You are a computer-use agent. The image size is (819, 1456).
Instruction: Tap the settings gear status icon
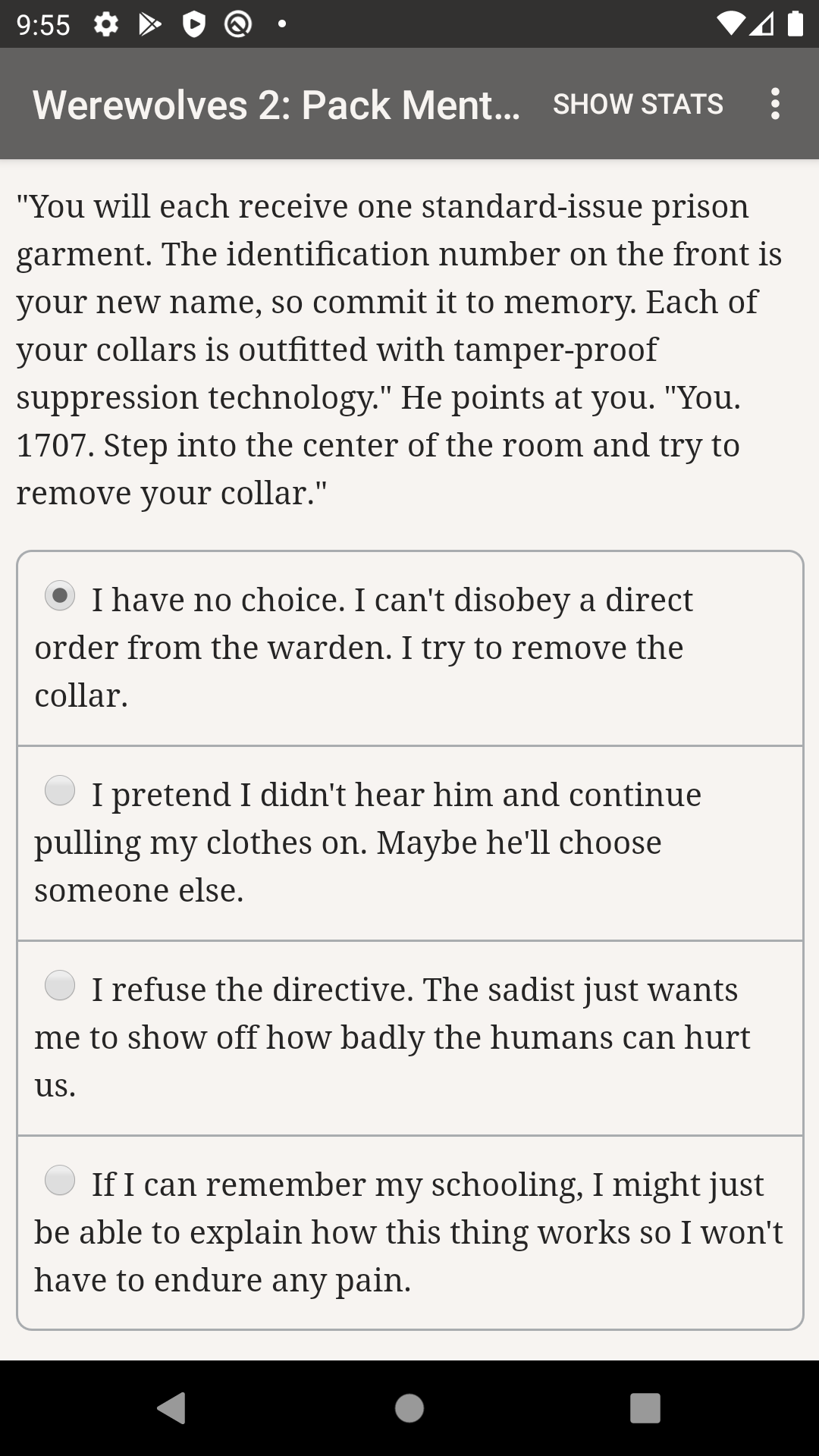[x=106, y=25]
